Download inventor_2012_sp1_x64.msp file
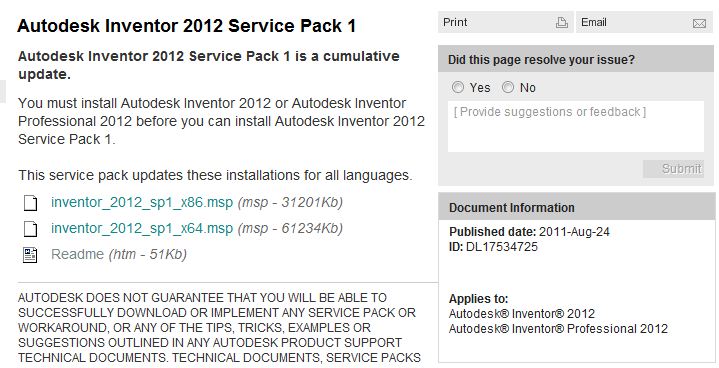719x368 pixels. pos(142,228)
